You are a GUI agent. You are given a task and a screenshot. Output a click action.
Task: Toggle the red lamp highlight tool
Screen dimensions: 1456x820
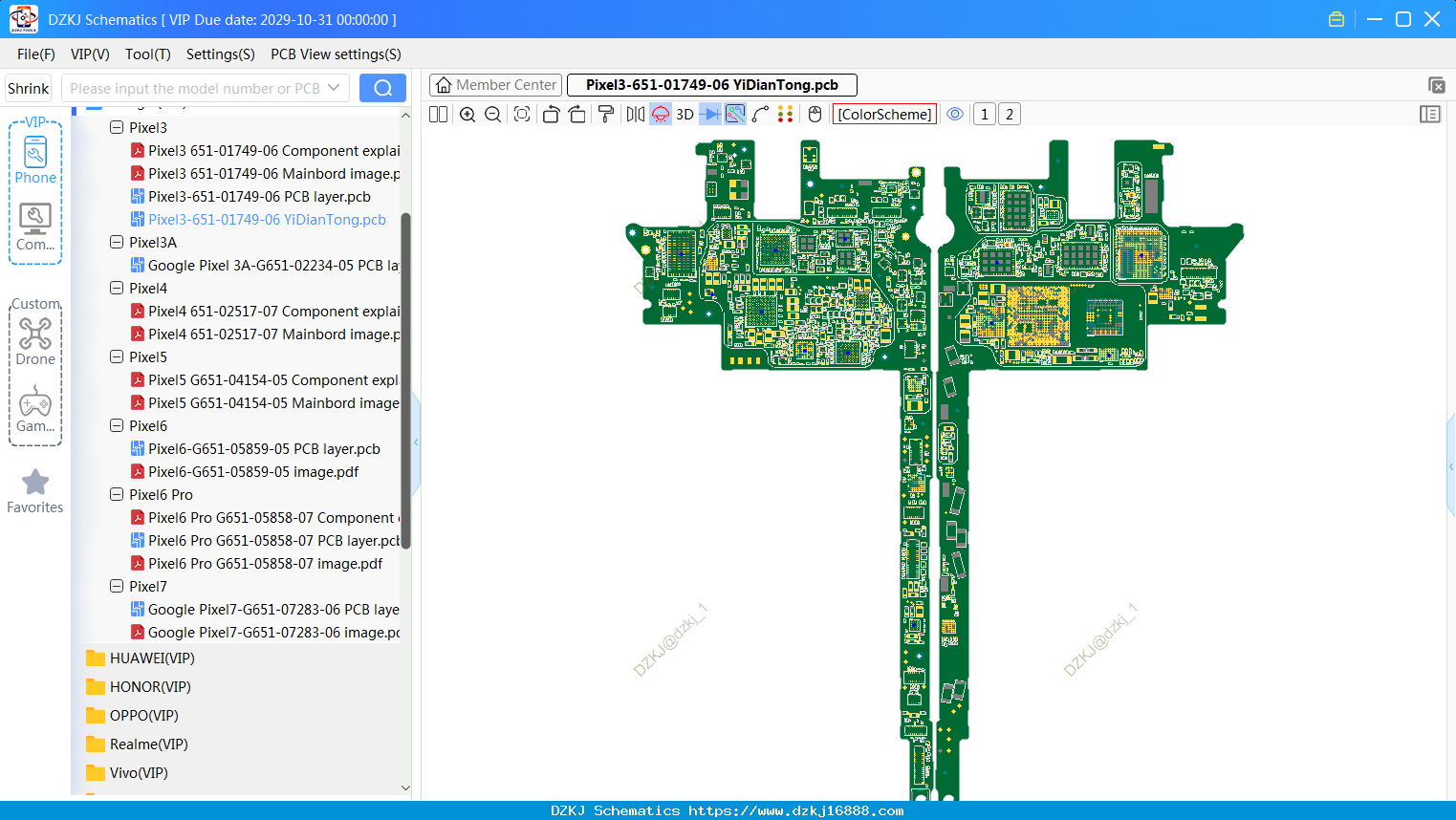coord(661,115)
